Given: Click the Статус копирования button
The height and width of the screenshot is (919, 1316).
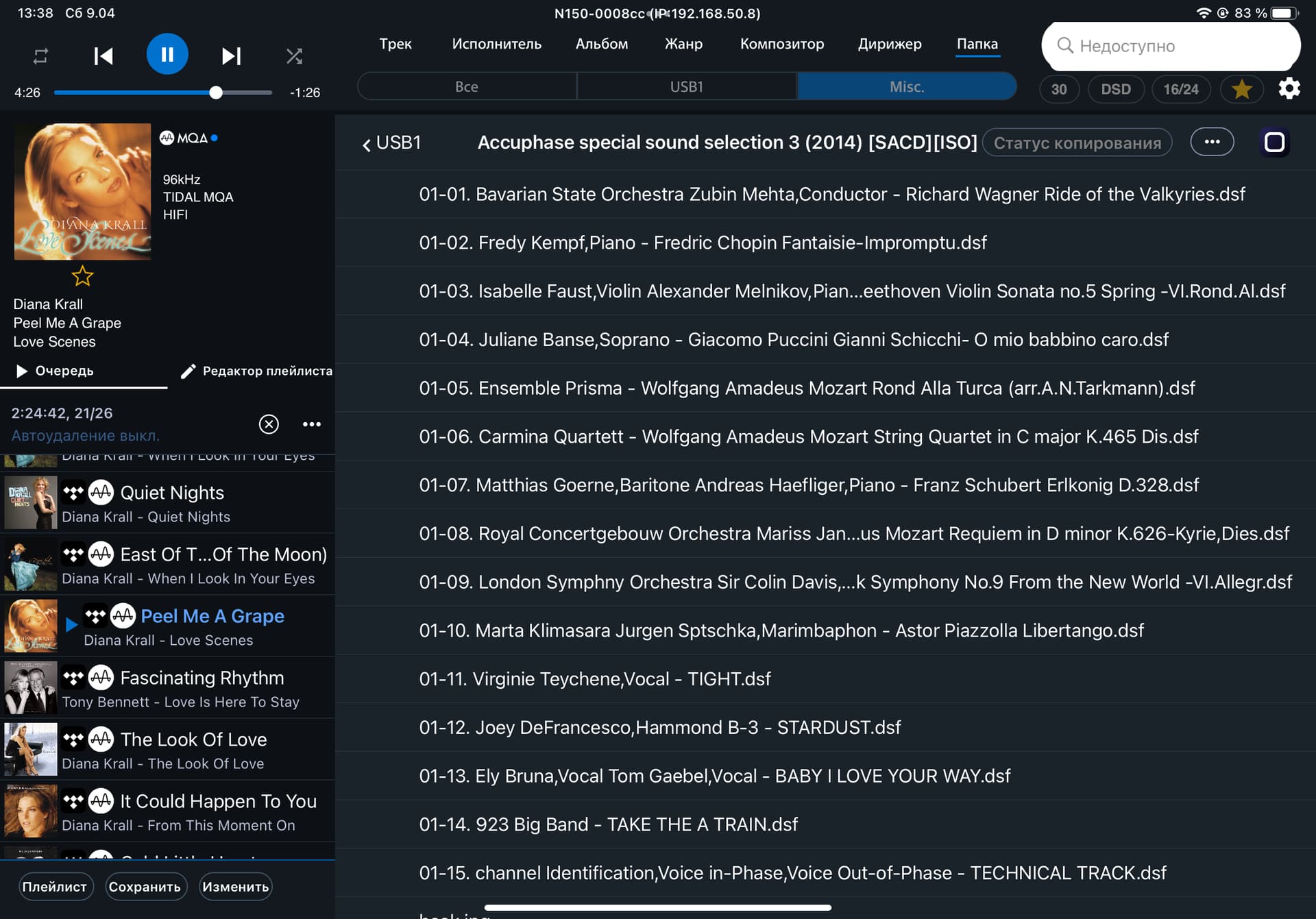Looking at the screenshot, I should pos(1077,143).
